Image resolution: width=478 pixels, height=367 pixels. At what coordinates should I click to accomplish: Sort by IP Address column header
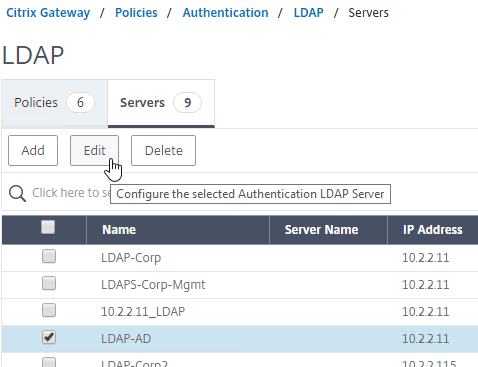[433, 230]
